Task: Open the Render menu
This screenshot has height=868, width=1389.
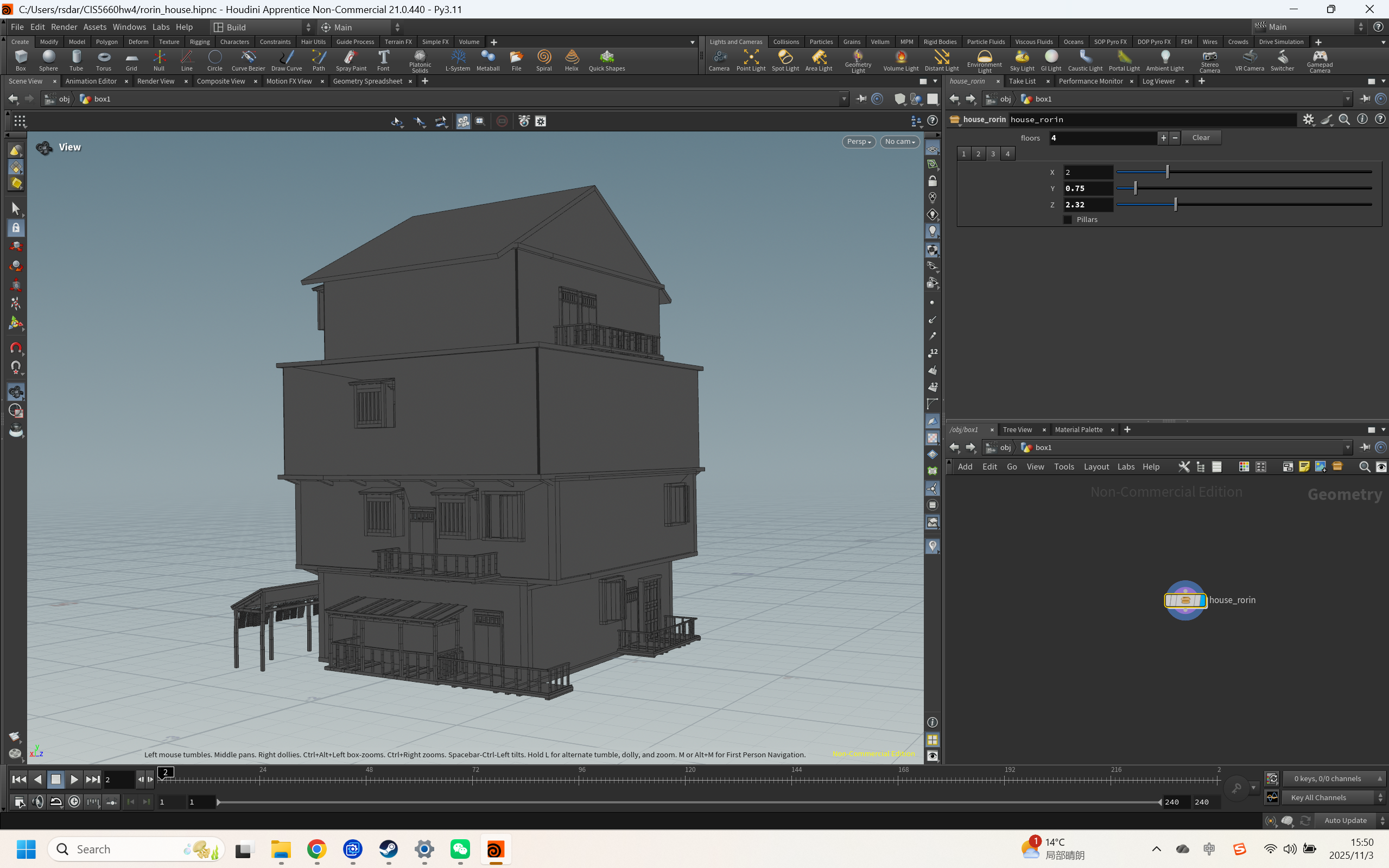Action: 64,27
